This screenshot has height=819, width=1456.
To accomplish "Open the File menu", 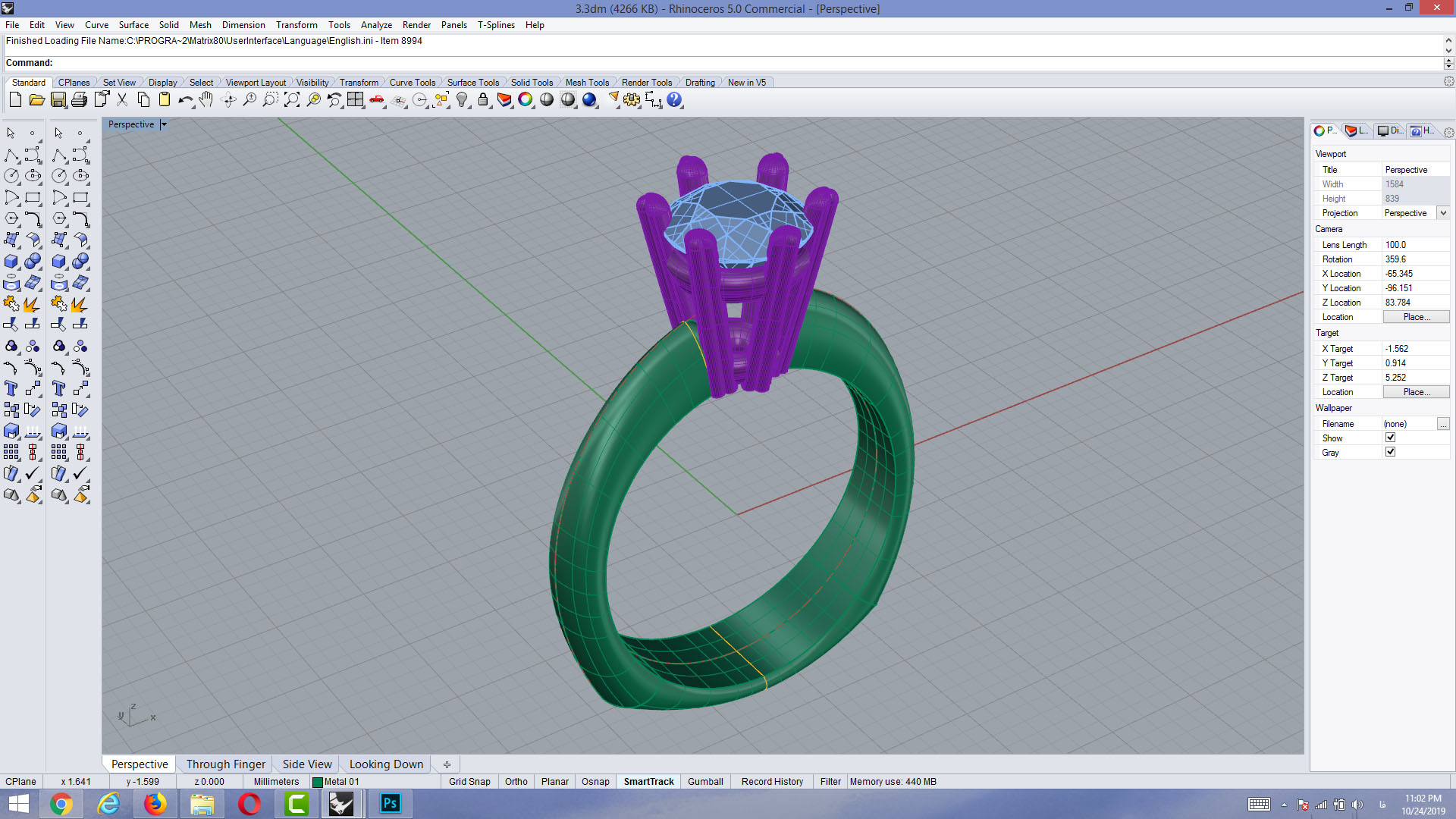I will pyautogui.click(x=12, y=25).
